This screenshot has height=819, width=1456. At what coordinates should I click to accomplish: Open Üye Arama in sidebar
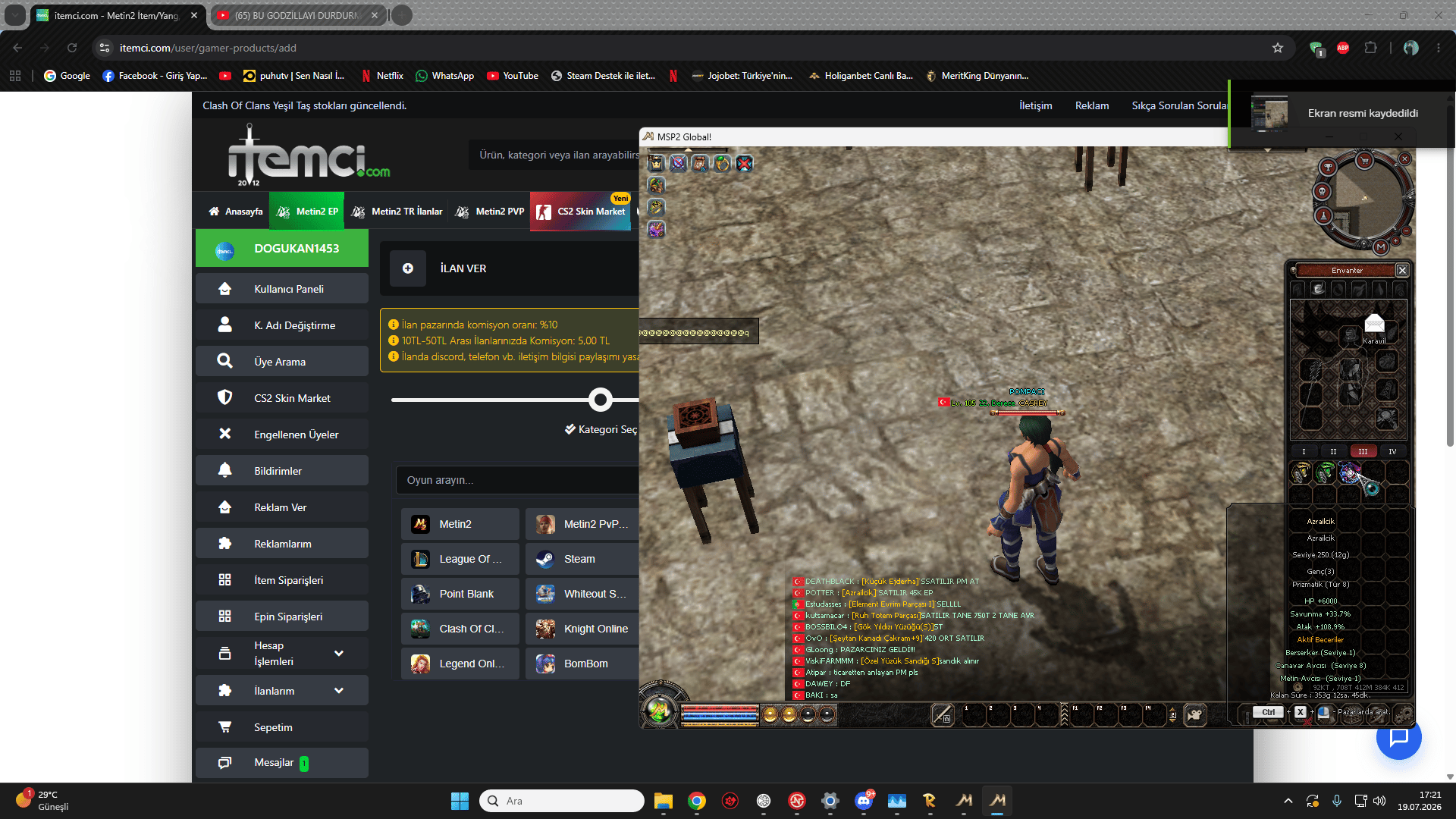282,362
